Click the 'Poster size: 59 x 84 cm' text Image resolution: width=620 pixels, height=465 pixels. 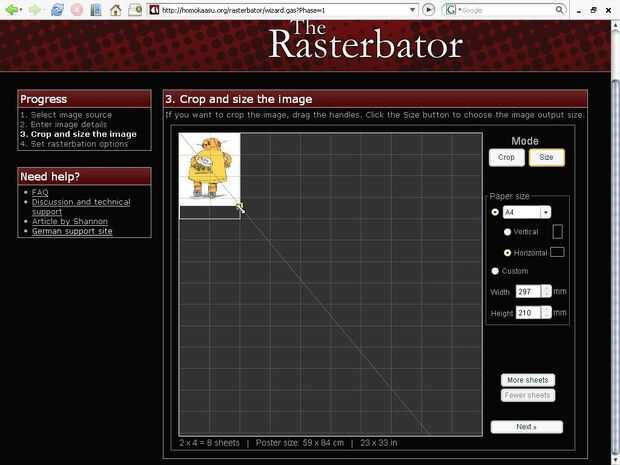300,443
